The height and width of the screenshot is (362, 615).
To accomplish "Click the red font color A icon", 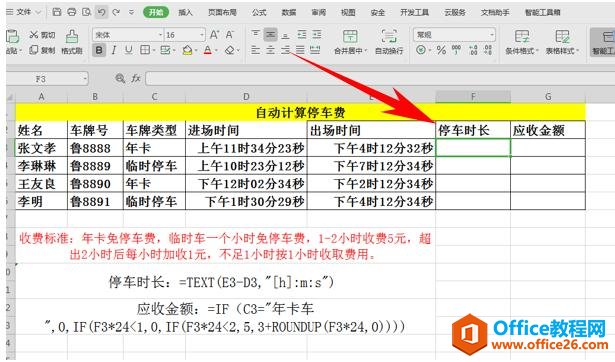I will (208, 50).
